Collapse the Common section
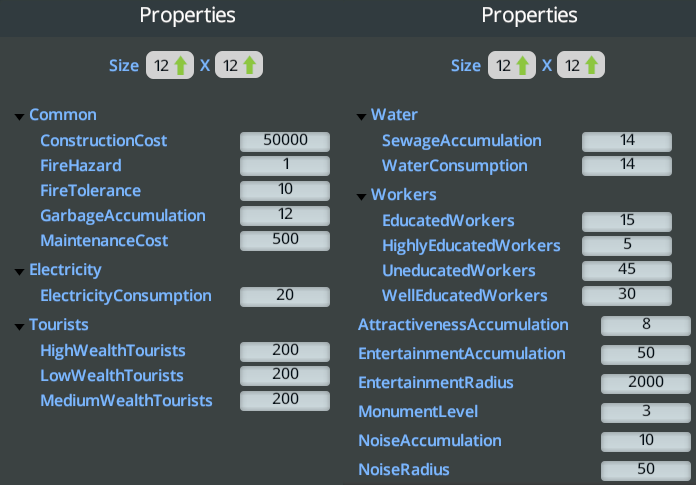This screenshot has height=485, width=696. [19, 116]
